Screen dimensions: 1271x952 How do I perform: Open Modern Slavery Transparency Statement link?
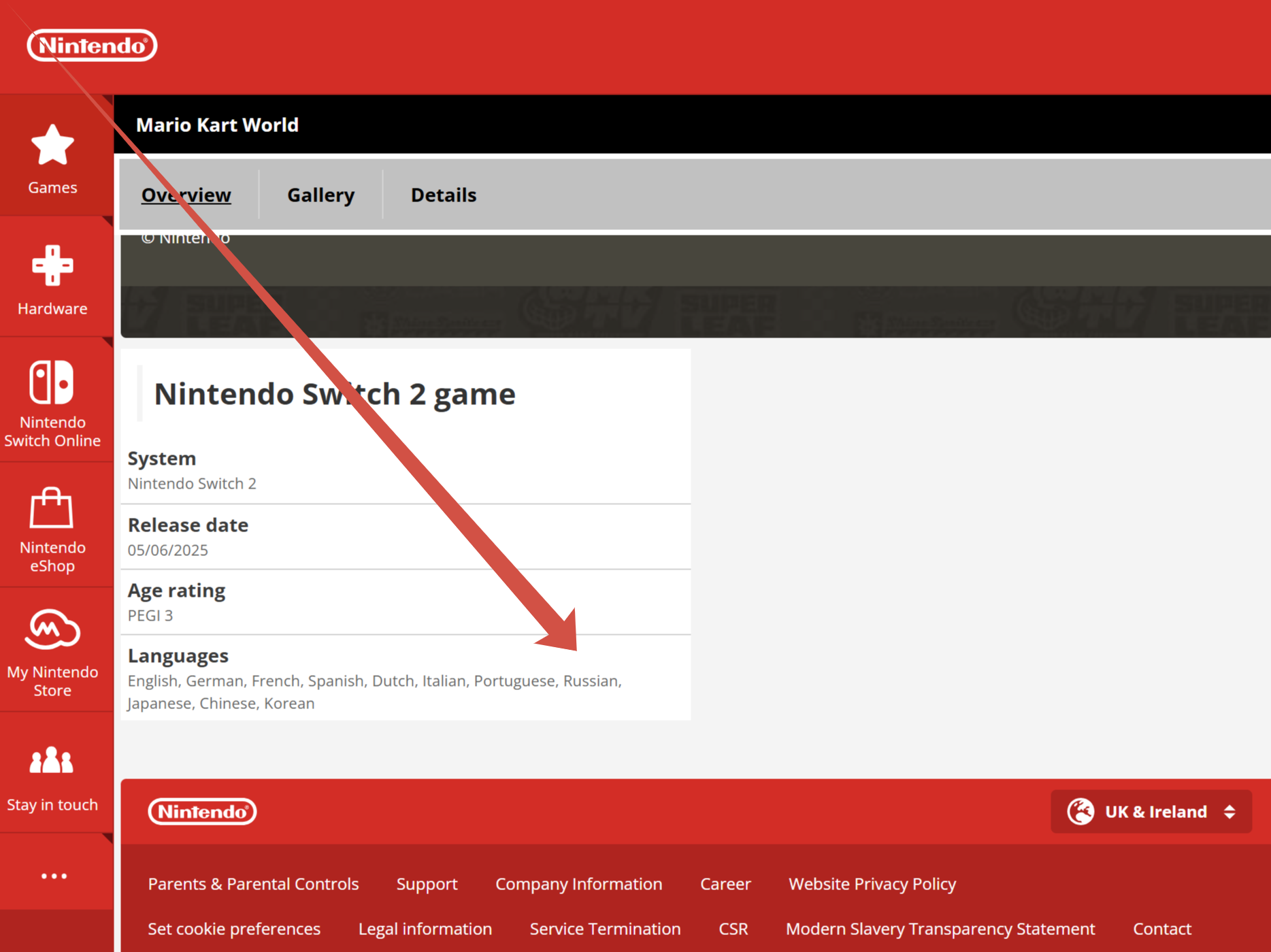click(x=940, y=929)
